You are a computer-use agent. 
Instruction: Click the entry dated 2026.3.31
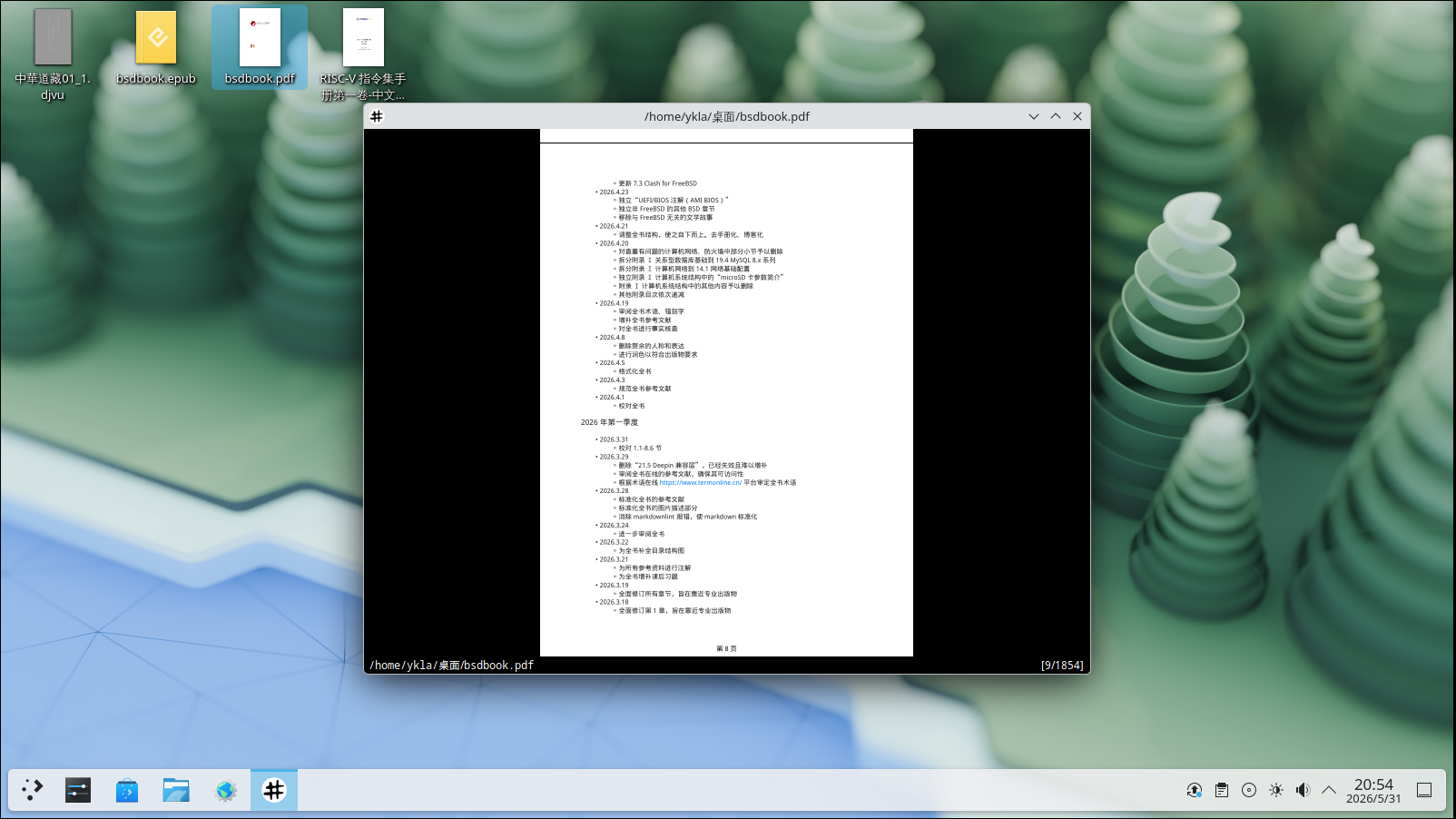click(x=614, y=439)
